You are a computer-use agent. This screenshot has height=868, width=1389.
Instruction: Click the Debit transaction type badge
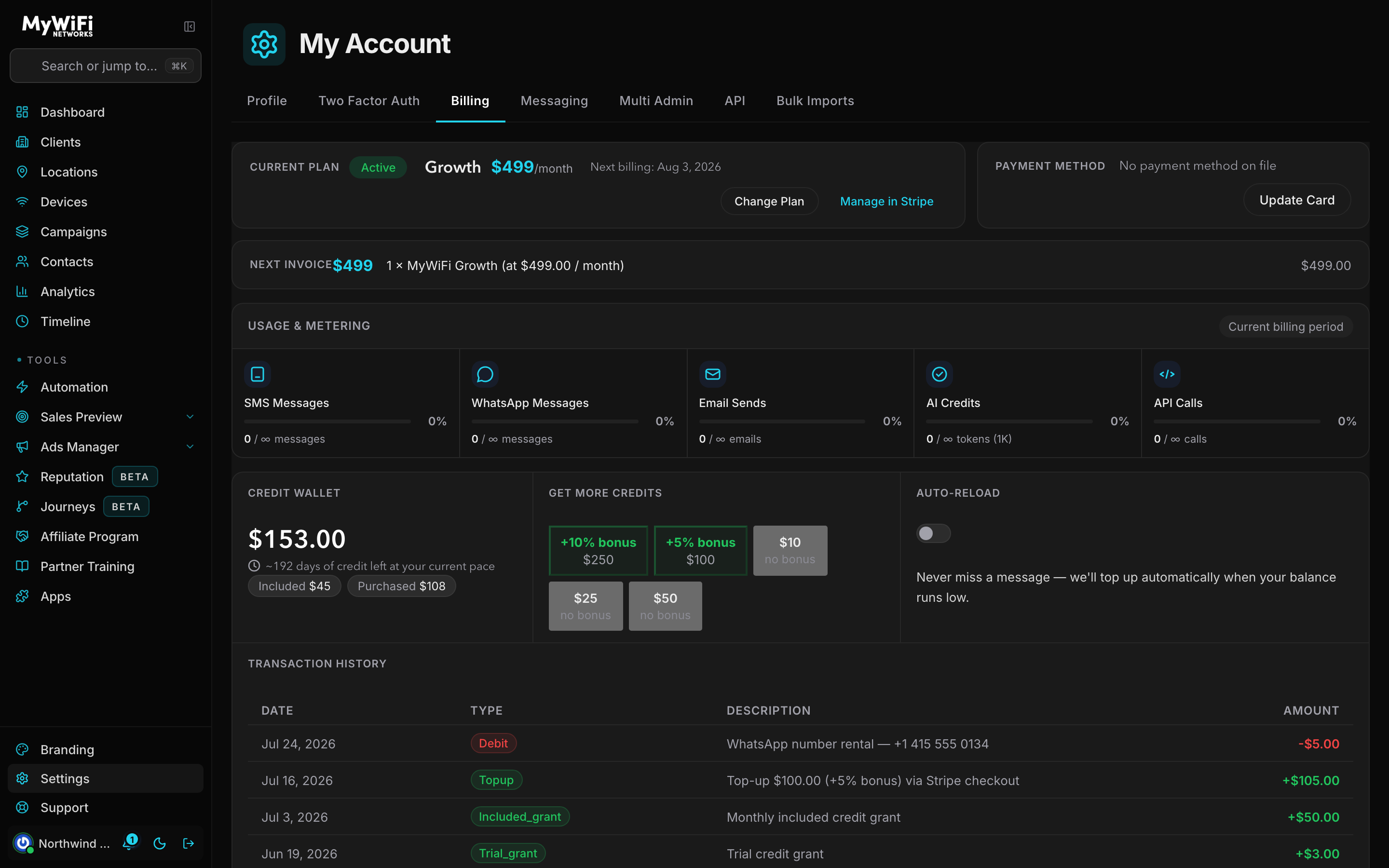pos(493,744)
